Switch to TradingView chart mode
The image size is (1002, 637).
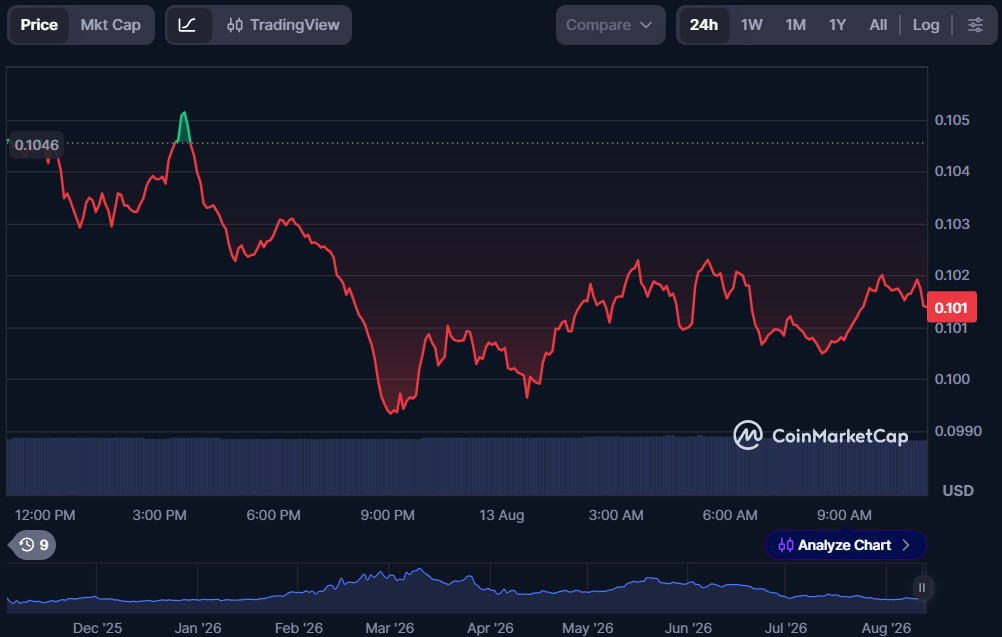coord(283,25)
